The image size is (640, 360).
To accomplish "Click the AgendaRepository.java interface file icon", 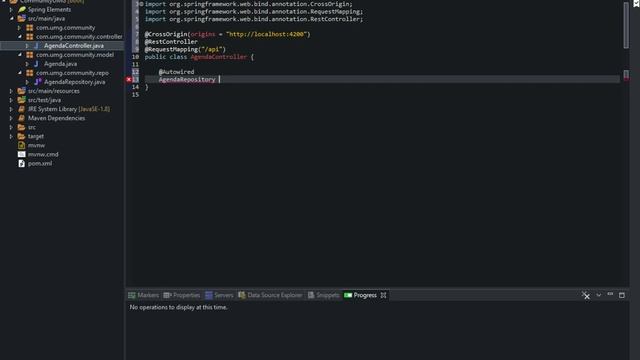I will point(38,82).
